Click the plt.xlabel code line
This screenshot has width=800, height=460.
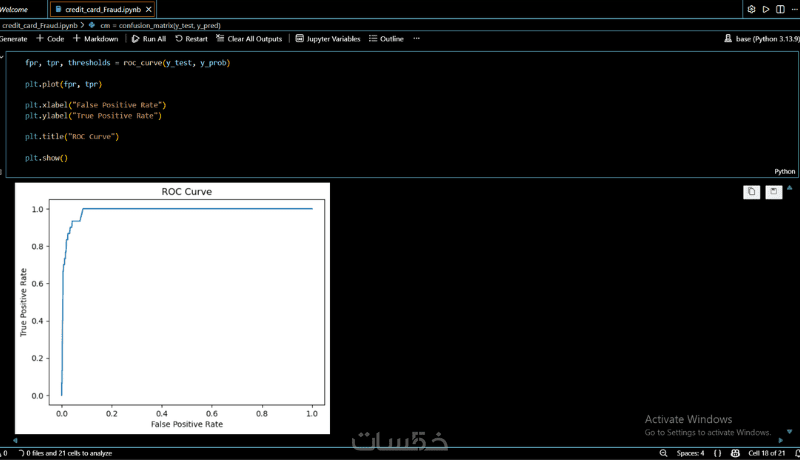pyautogui.click(x=95, y=105)
